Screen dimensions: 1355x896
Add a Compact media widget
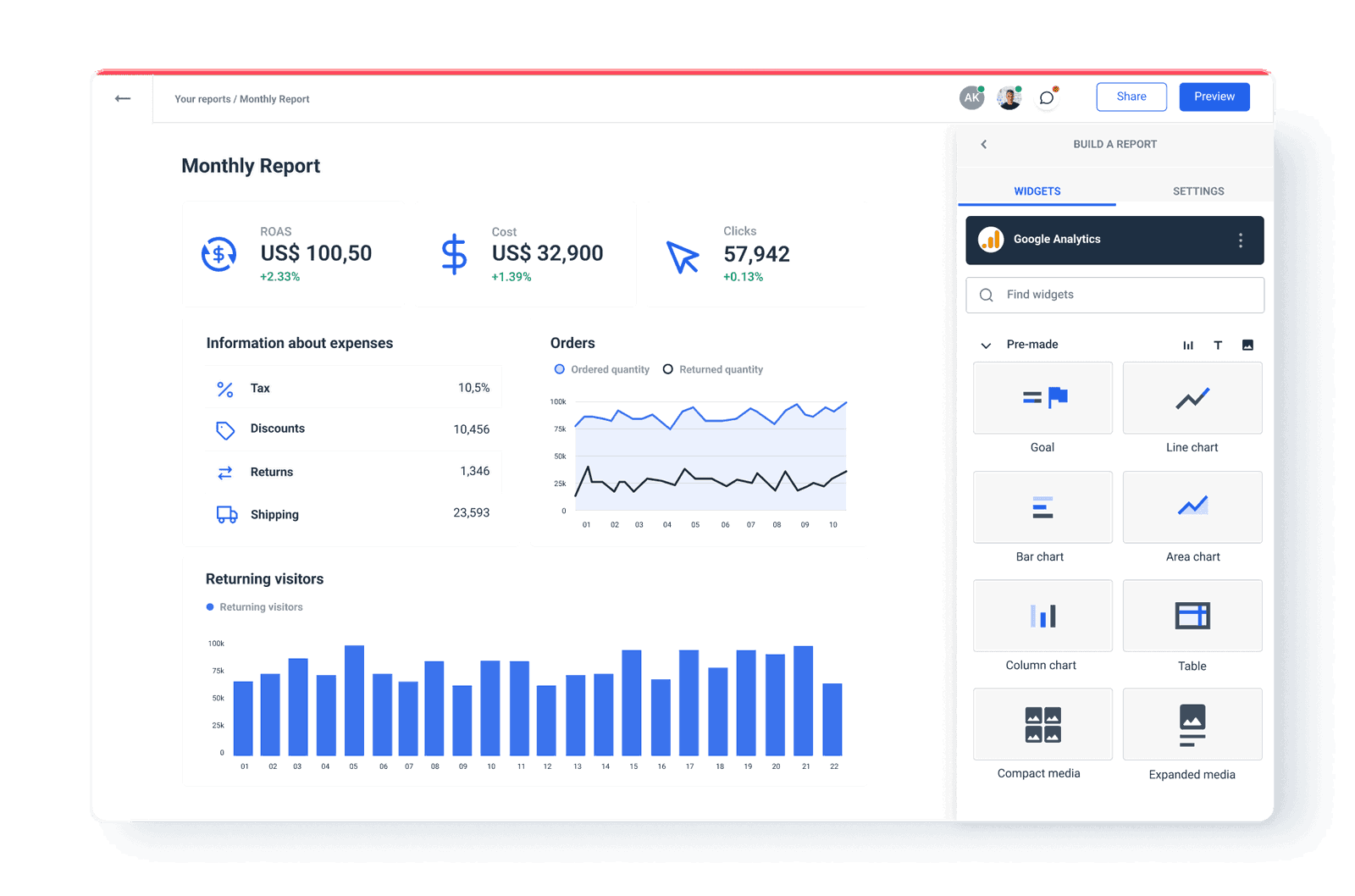(x=1042, y=724)
